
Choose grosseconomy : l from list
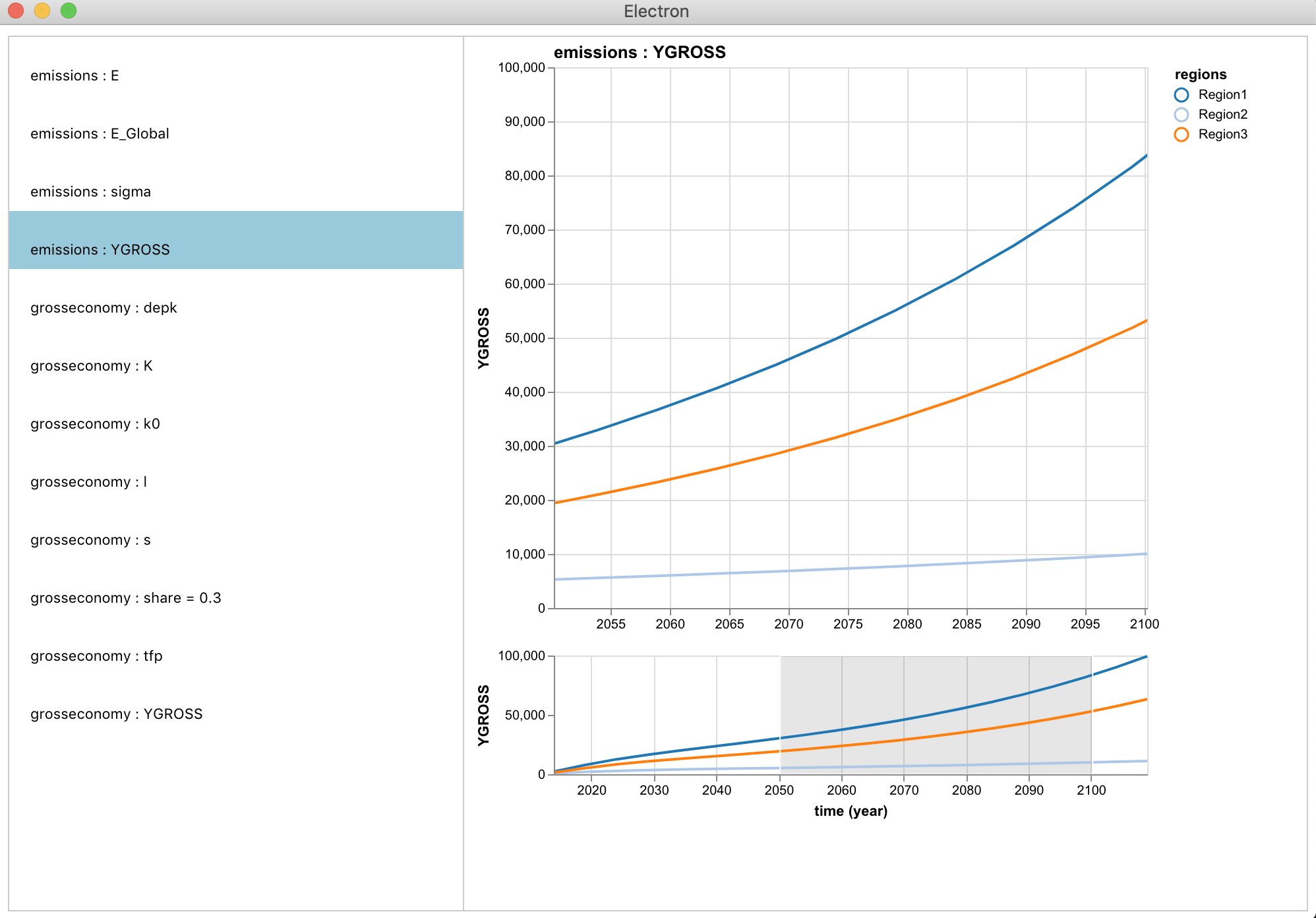(88, 482)
